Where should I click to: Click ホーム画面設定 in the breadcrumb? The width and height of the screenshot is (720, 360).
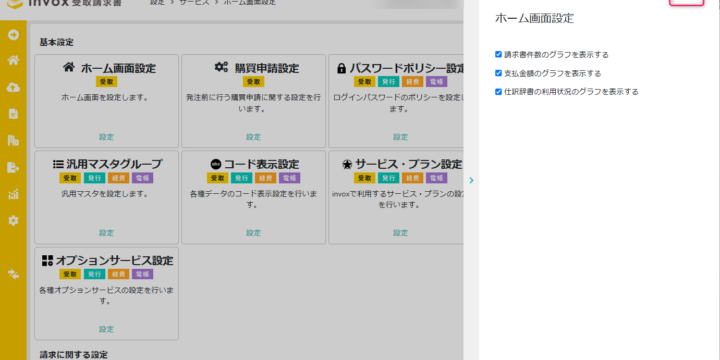250,2
